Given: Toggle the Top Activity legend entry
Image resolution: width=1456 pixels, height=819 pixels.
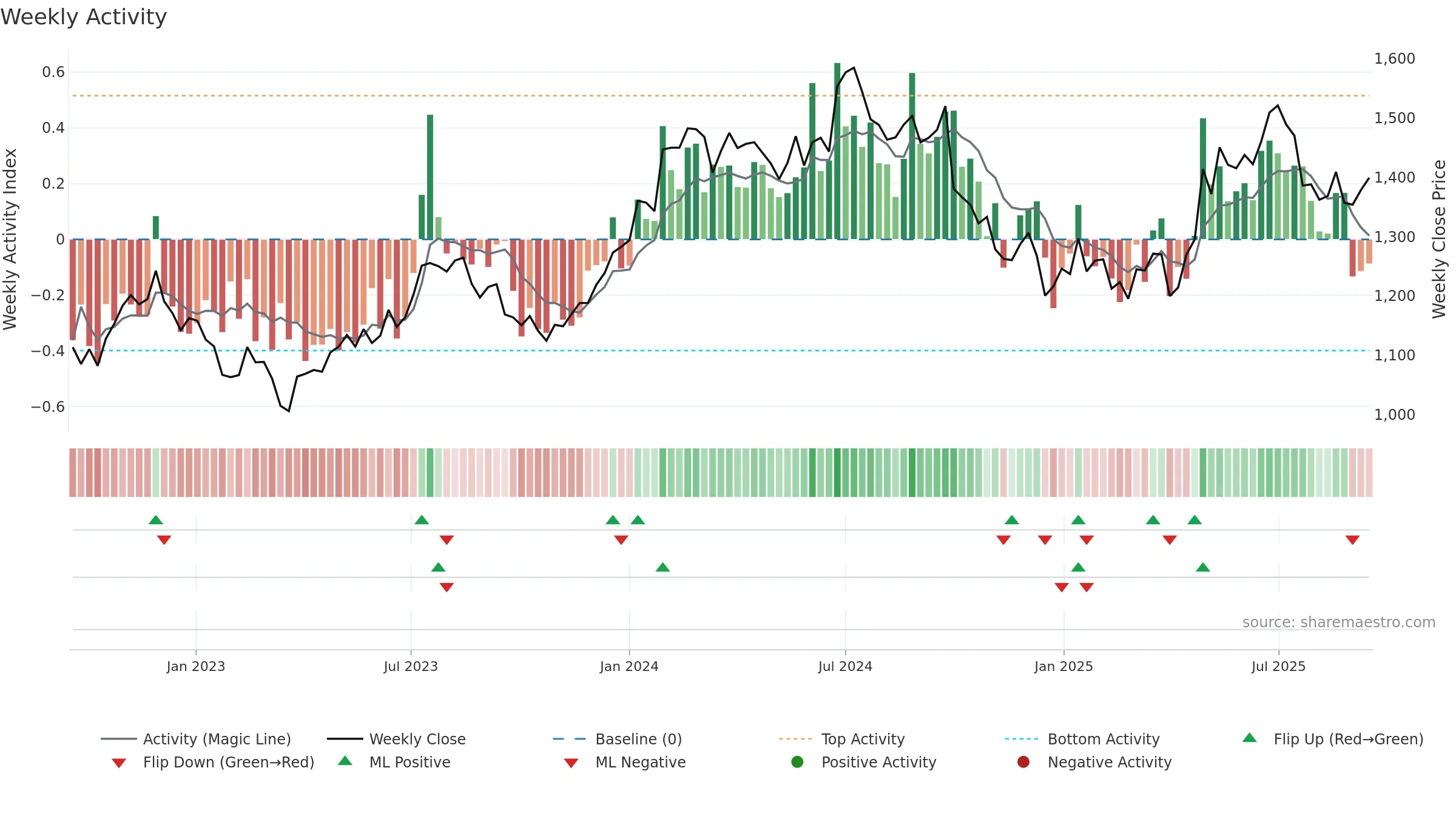Looking at the screenshot, I should (x=841, y=739).
